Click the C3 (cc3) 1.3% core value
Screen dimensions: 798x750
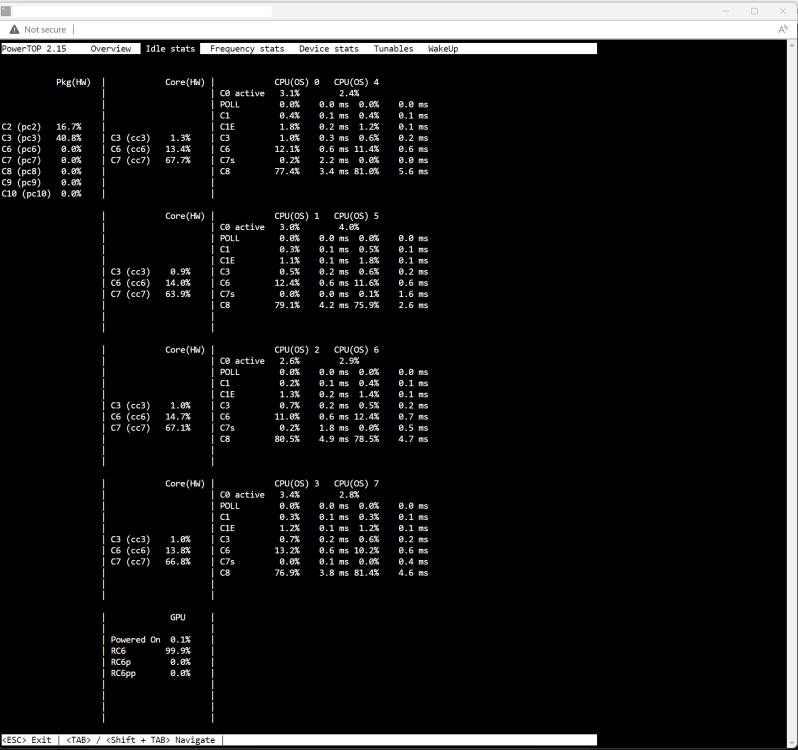point(180,138)
